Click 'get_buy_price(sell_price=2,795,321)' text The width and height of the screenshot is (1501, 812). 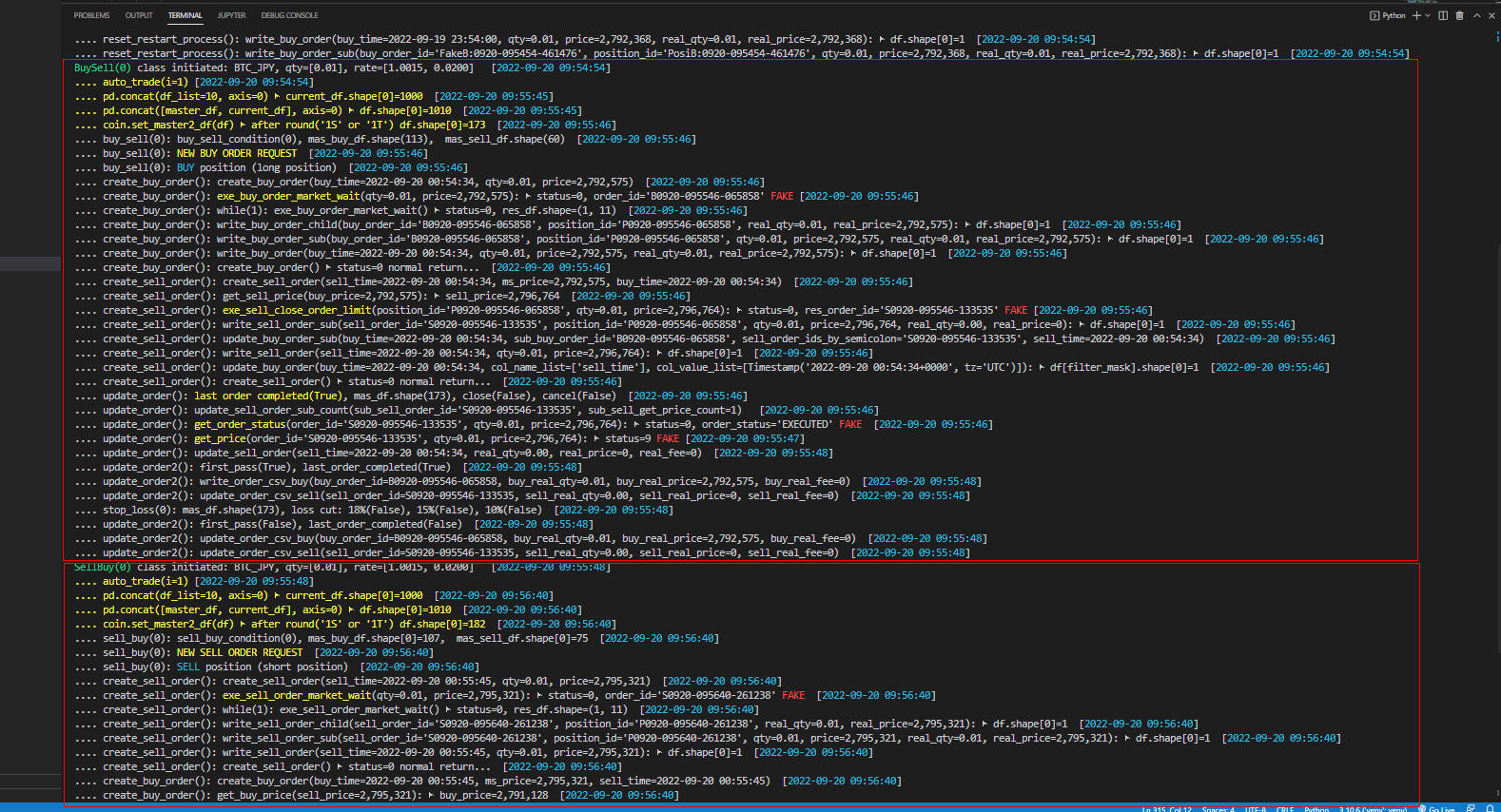pyautogui.click(x=320, y=795)
